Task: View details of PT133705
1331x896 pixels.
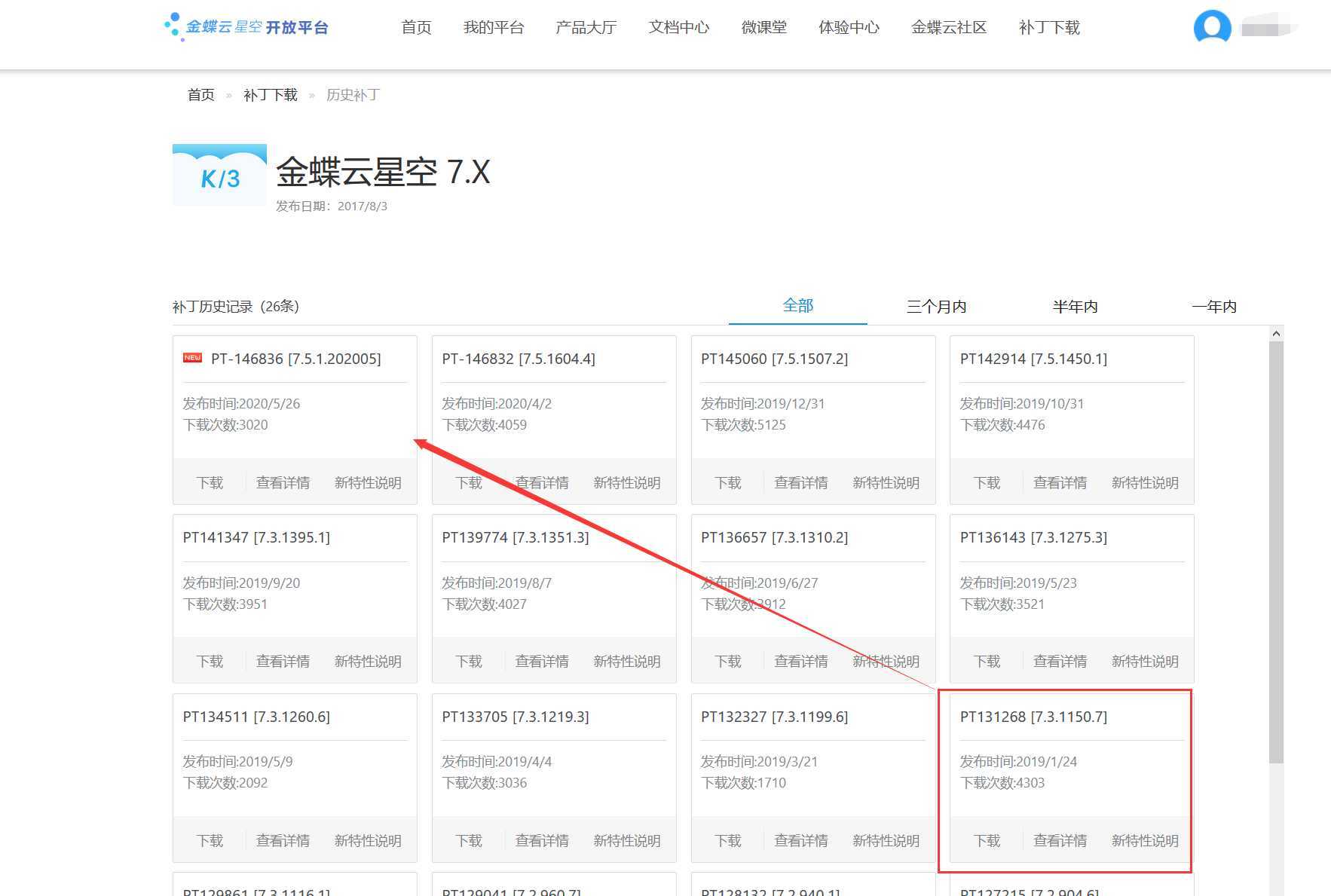Action: tap(543, 841)
